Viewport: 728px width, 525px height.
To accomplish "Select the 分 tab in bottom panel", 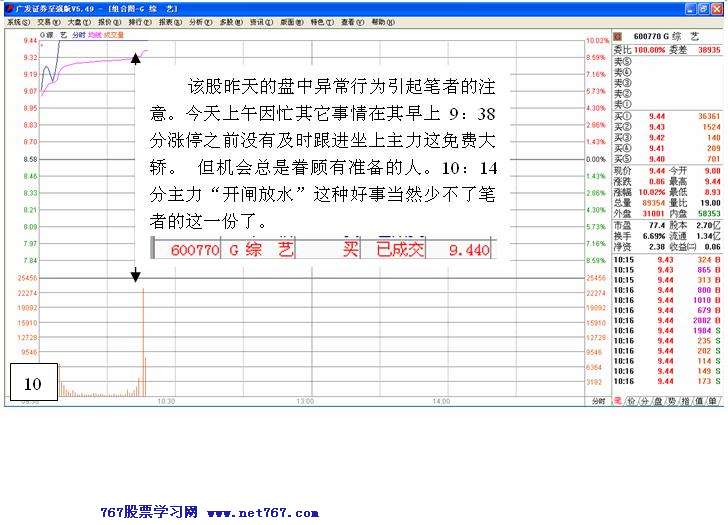I will 645,401.
